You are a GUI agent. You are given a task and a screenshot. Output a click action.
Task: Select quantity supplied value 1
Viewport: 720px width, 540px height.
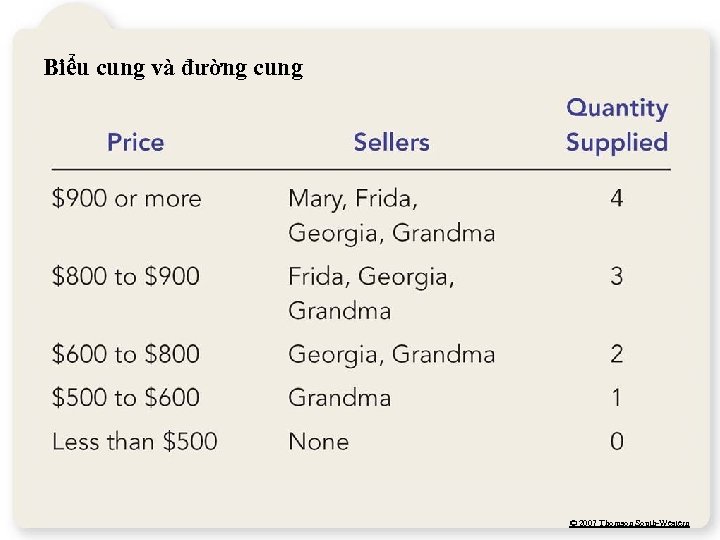coord(616,398)
